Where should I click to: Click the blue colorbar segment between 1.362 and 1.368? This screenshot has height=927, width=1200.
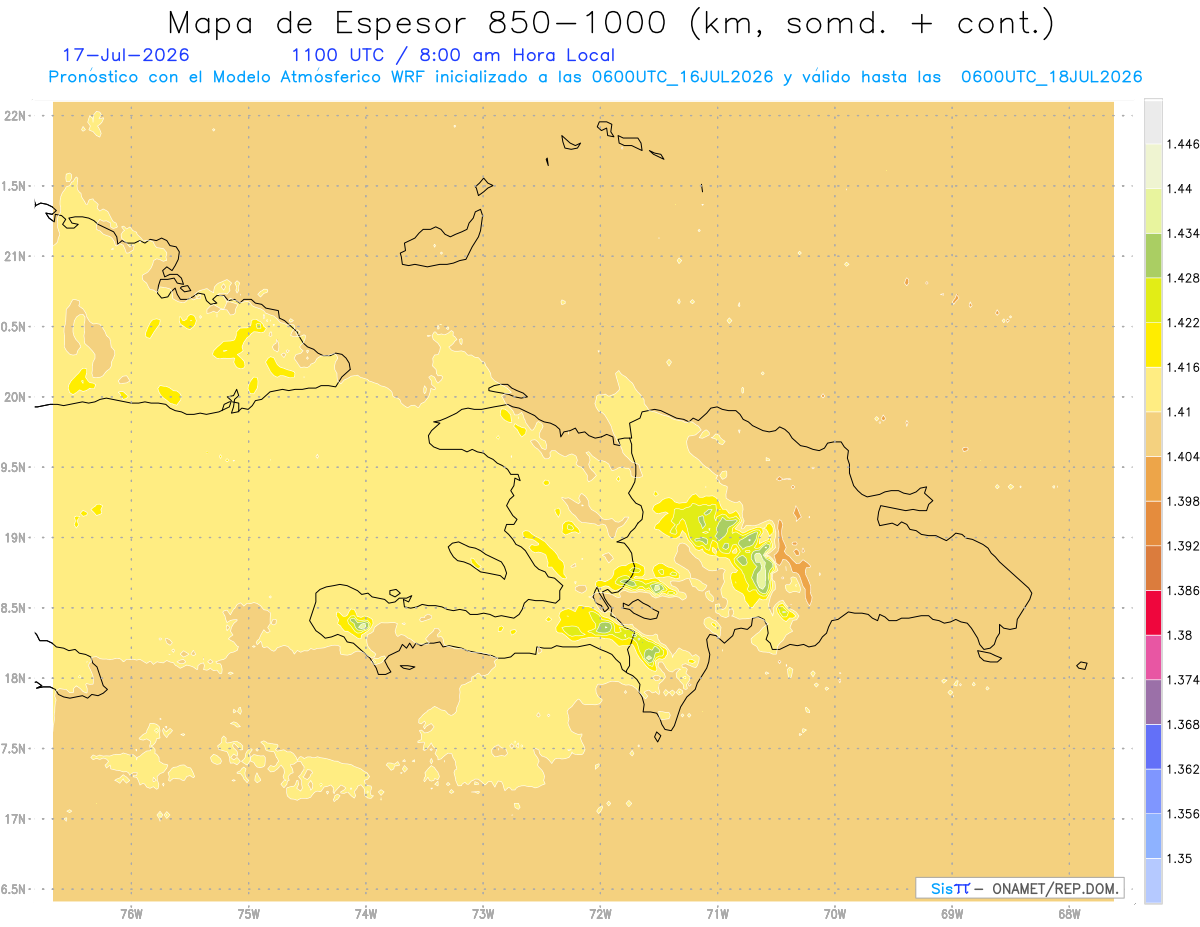click(x=1153, y=747)
